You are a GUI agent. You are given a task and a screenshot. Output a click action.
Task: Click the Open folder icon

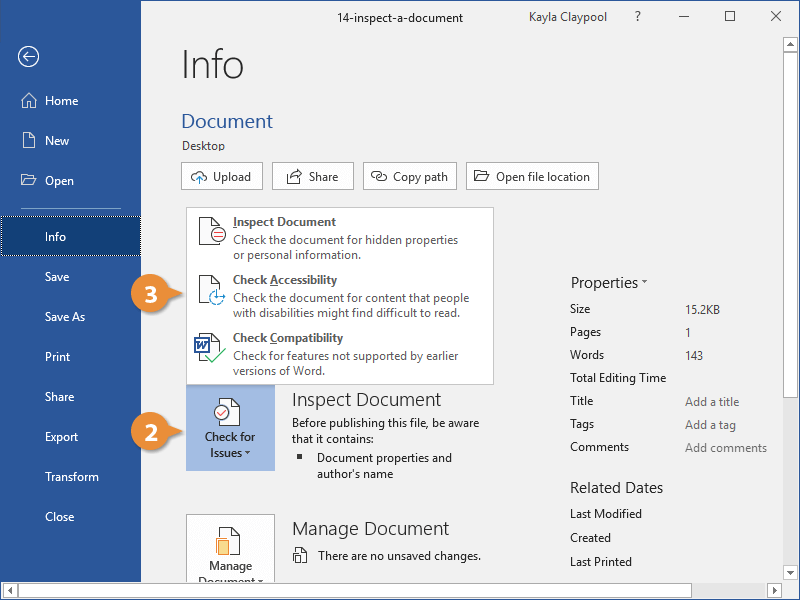pyautogui.click(x=28, y=181)
